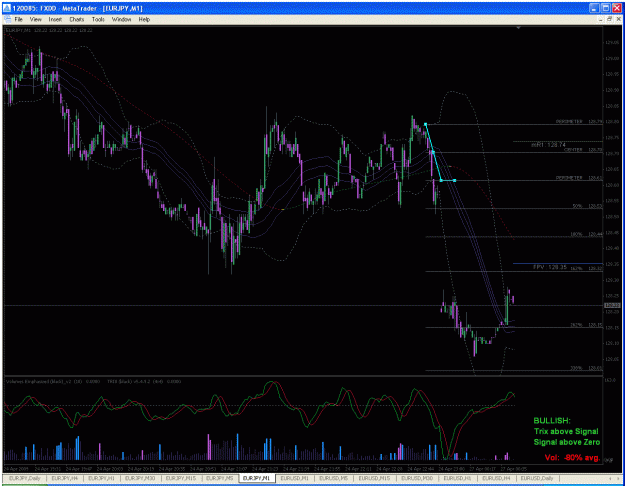Click the chart shift triangle marker
This screenshot has height=486, width=625.
[518, 28]
